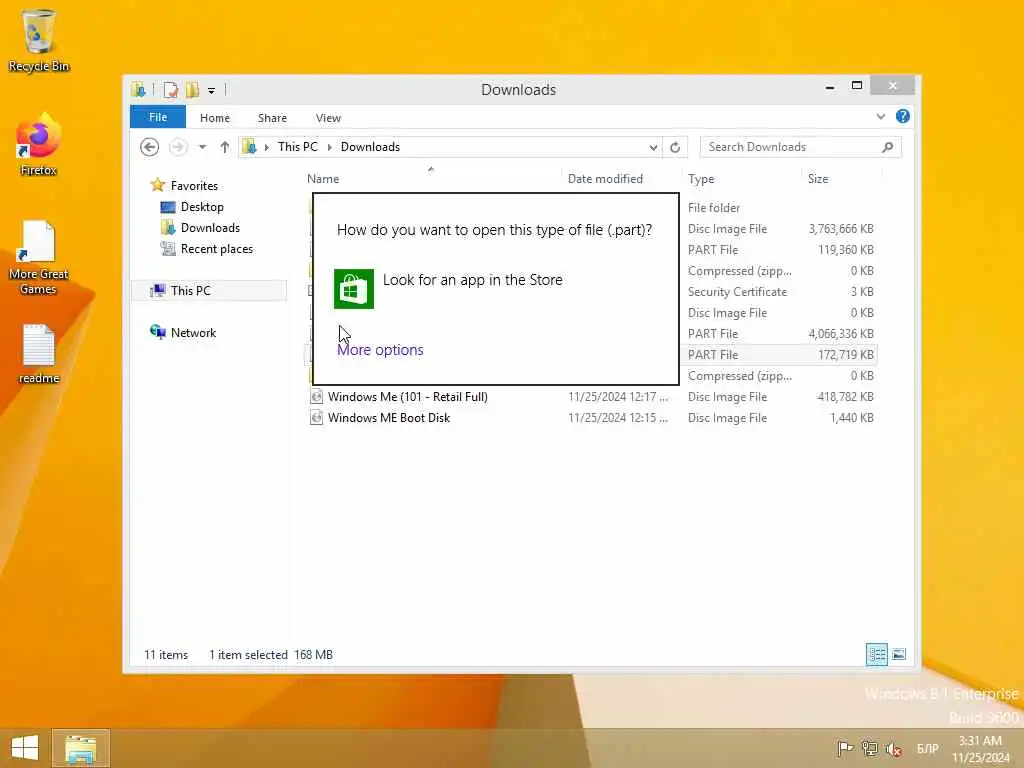The height and width of the screenshot is (768, 1024).
Task: Open the Start button on taskbar
Action: 25,748
